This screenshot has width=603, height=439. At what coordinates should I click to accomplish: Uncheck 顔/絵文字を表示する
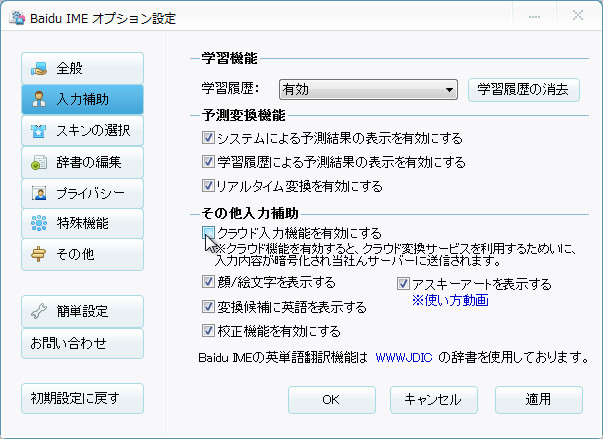pyautogui.click(x=208, y=282)
